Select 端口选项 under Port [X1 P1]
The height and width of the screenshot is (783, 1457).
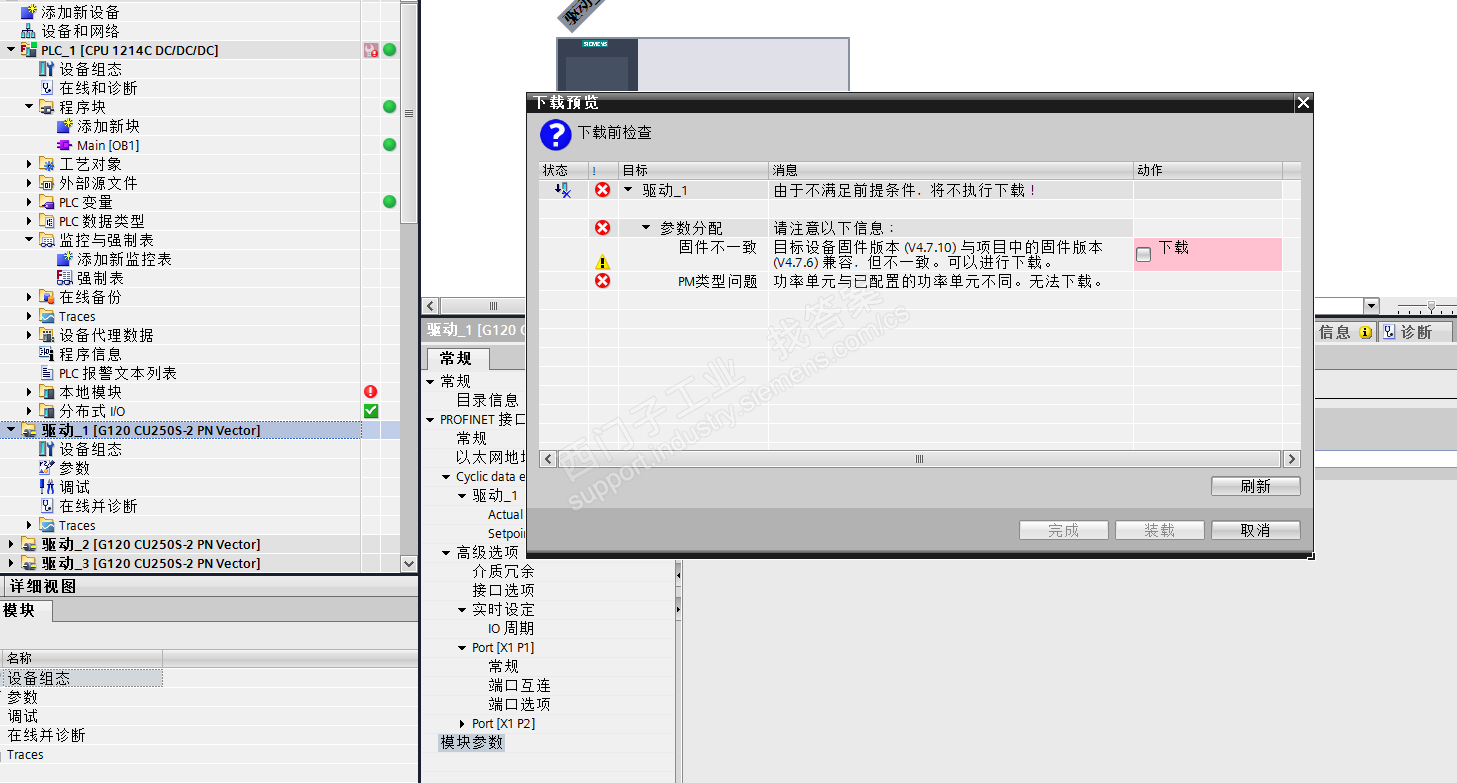519,704
